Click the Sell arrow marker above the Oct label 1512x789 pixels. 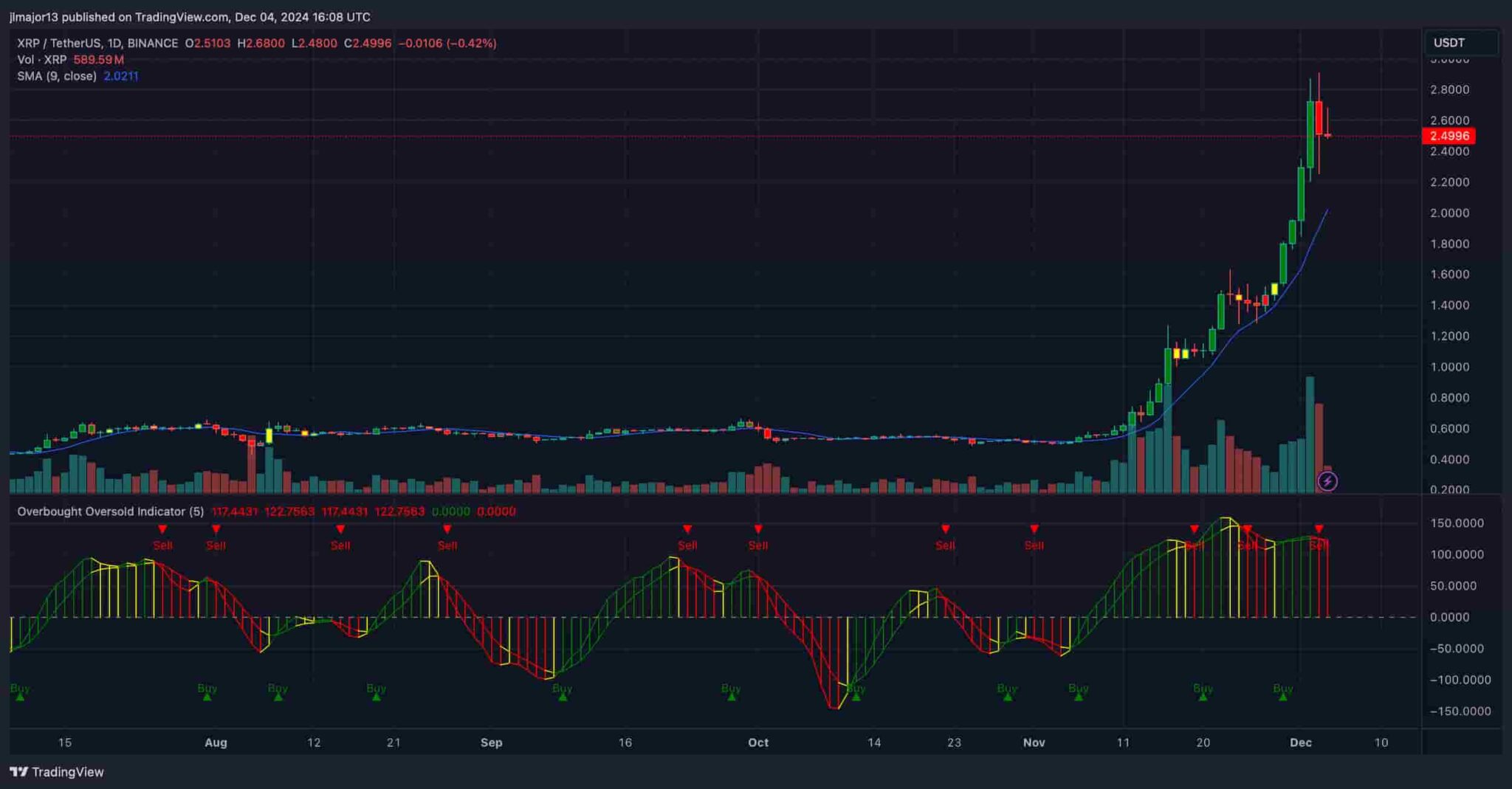pos(758,528)
